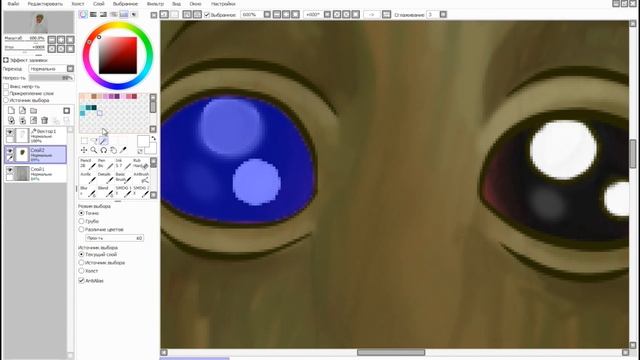Open the rotation angle dropdown in toolbar
The width and height of the screenshot is (640, 360).
[327, 15]
